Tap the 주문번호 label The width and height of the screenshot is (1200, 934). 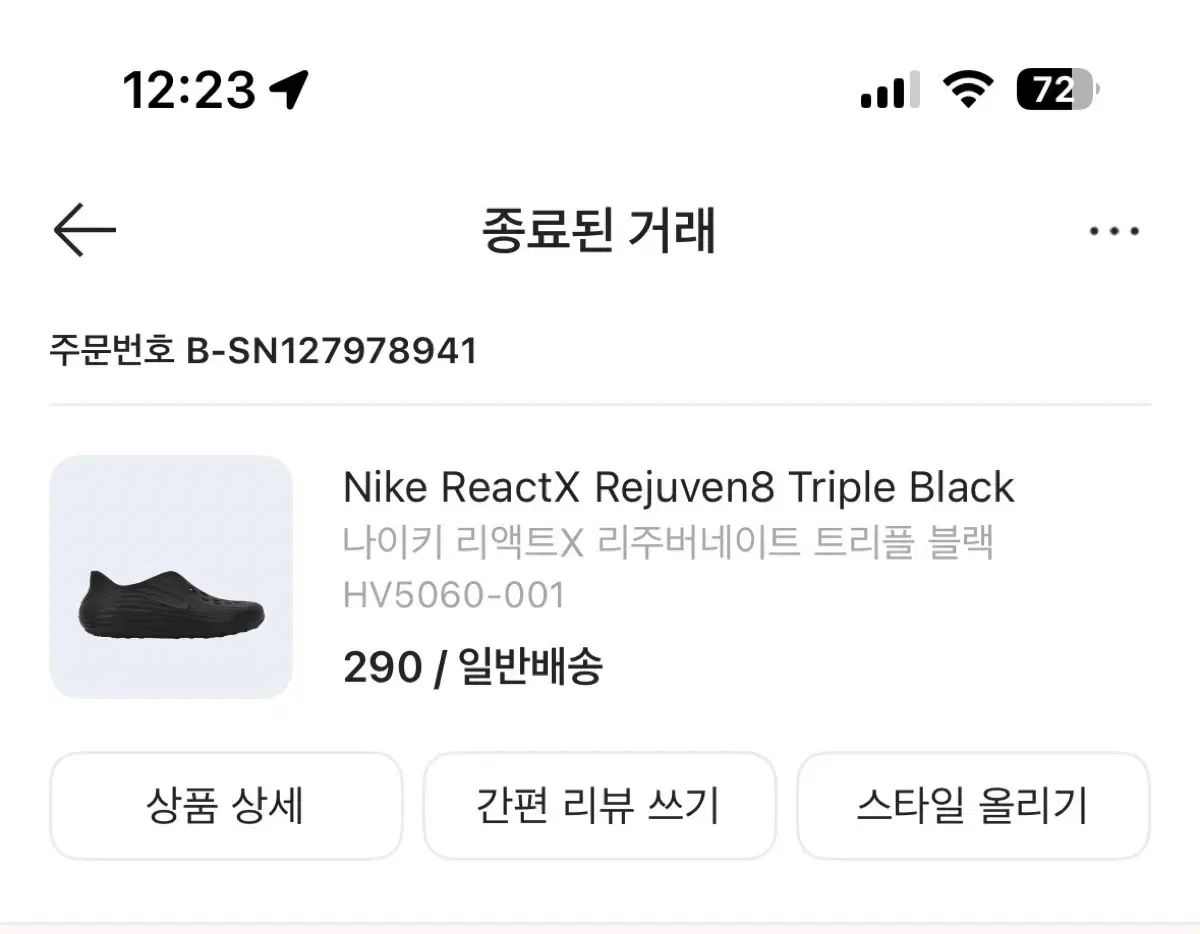click(113, 351)
